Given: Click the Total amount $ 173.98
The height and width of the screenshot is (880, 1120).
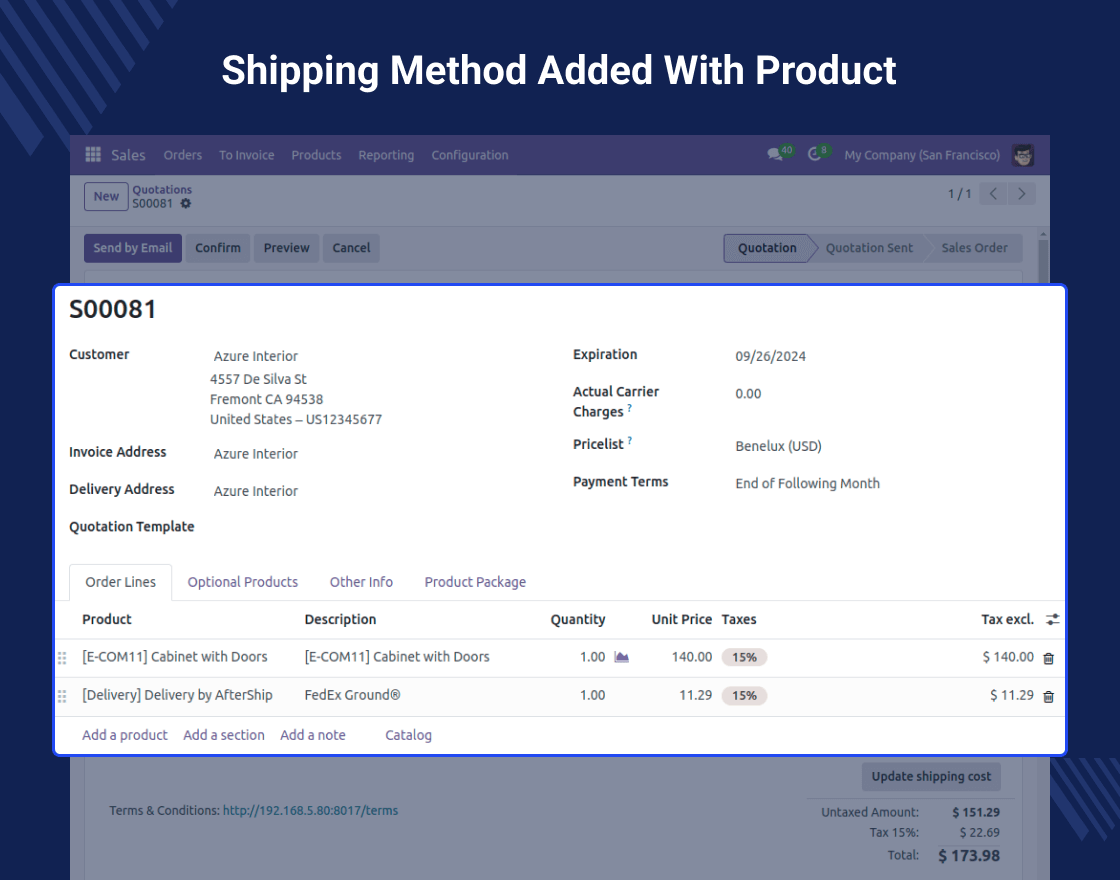Looking at the screenshot, I should click(969, 856).
